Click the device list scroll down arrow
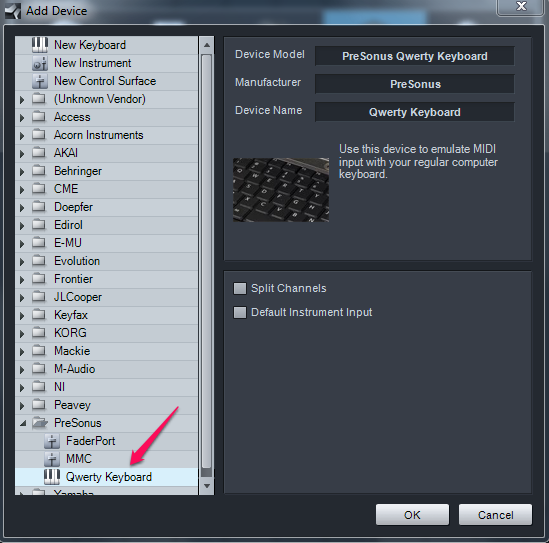 point(207,486)
